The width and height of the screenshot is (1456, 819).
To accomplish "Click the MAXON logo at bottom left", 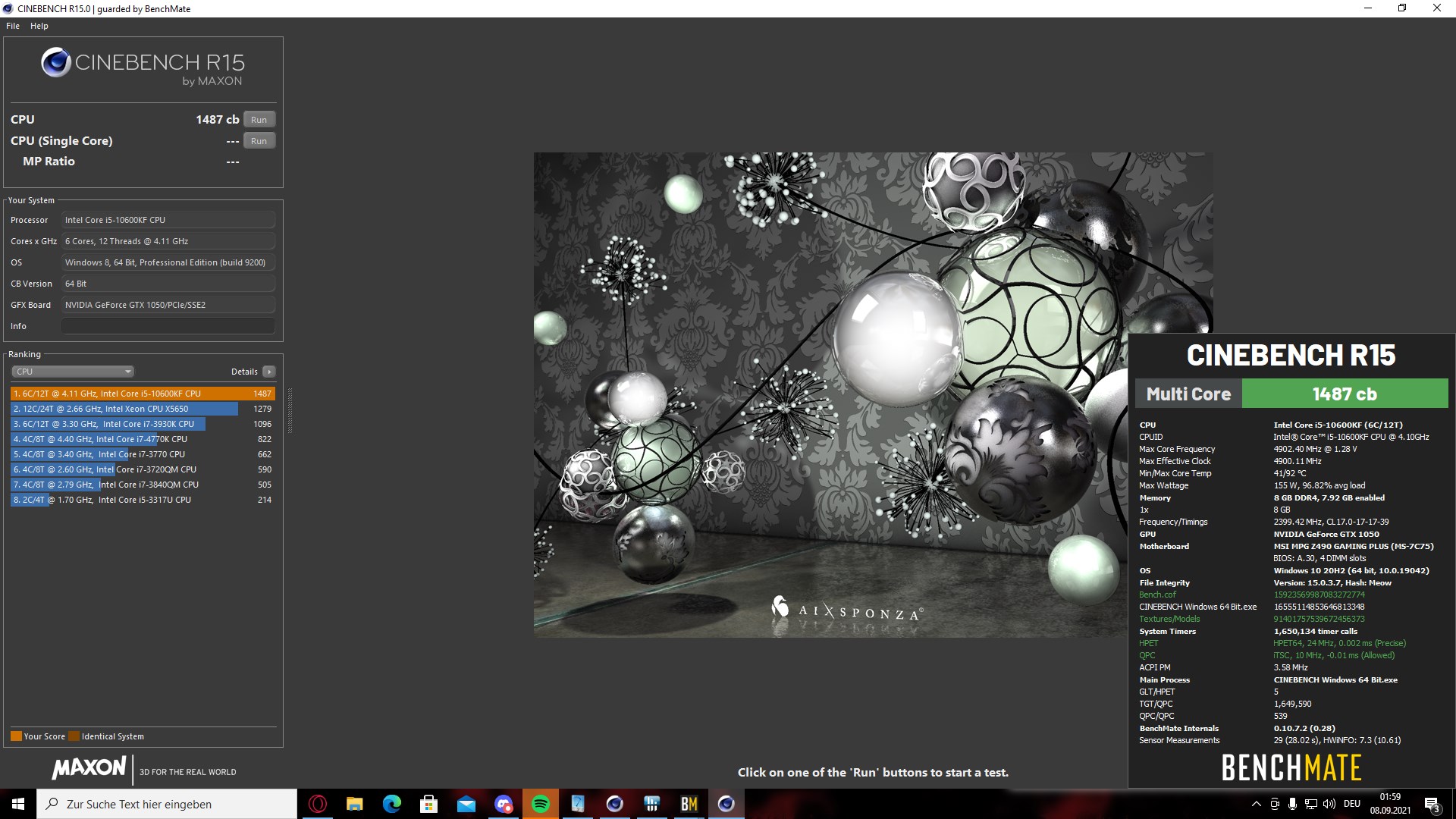I will tap(89, 768).
